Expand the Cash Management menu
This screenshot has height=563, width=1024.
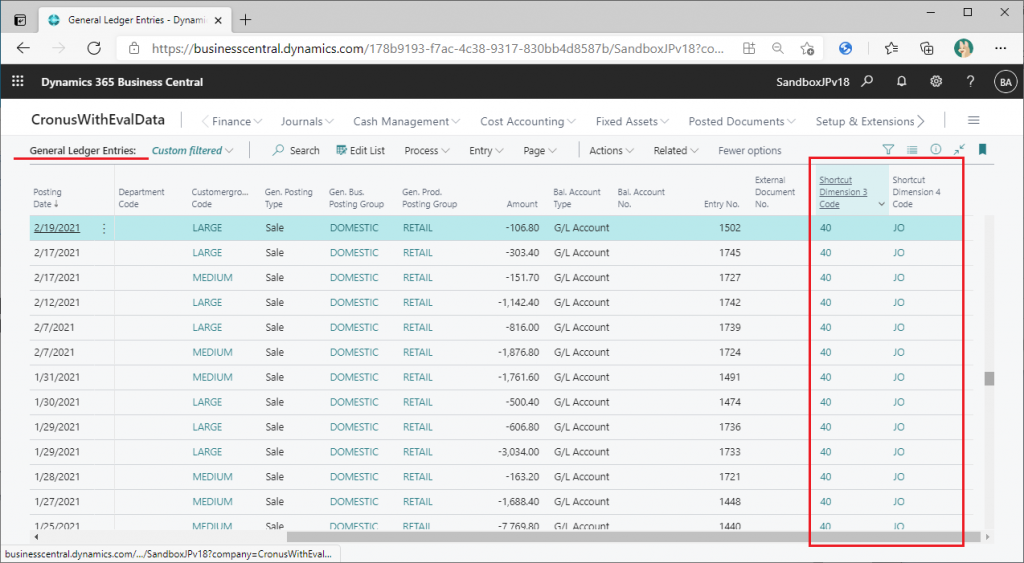coord(406,121)
